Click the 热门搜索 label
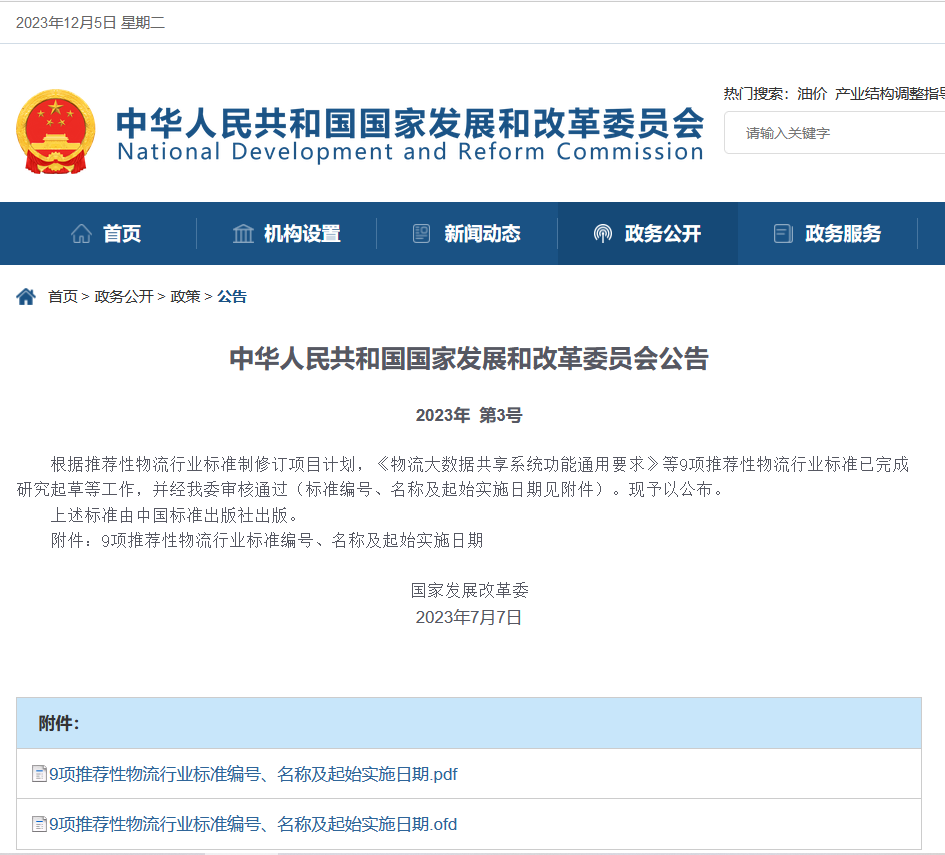 point(756,93)
